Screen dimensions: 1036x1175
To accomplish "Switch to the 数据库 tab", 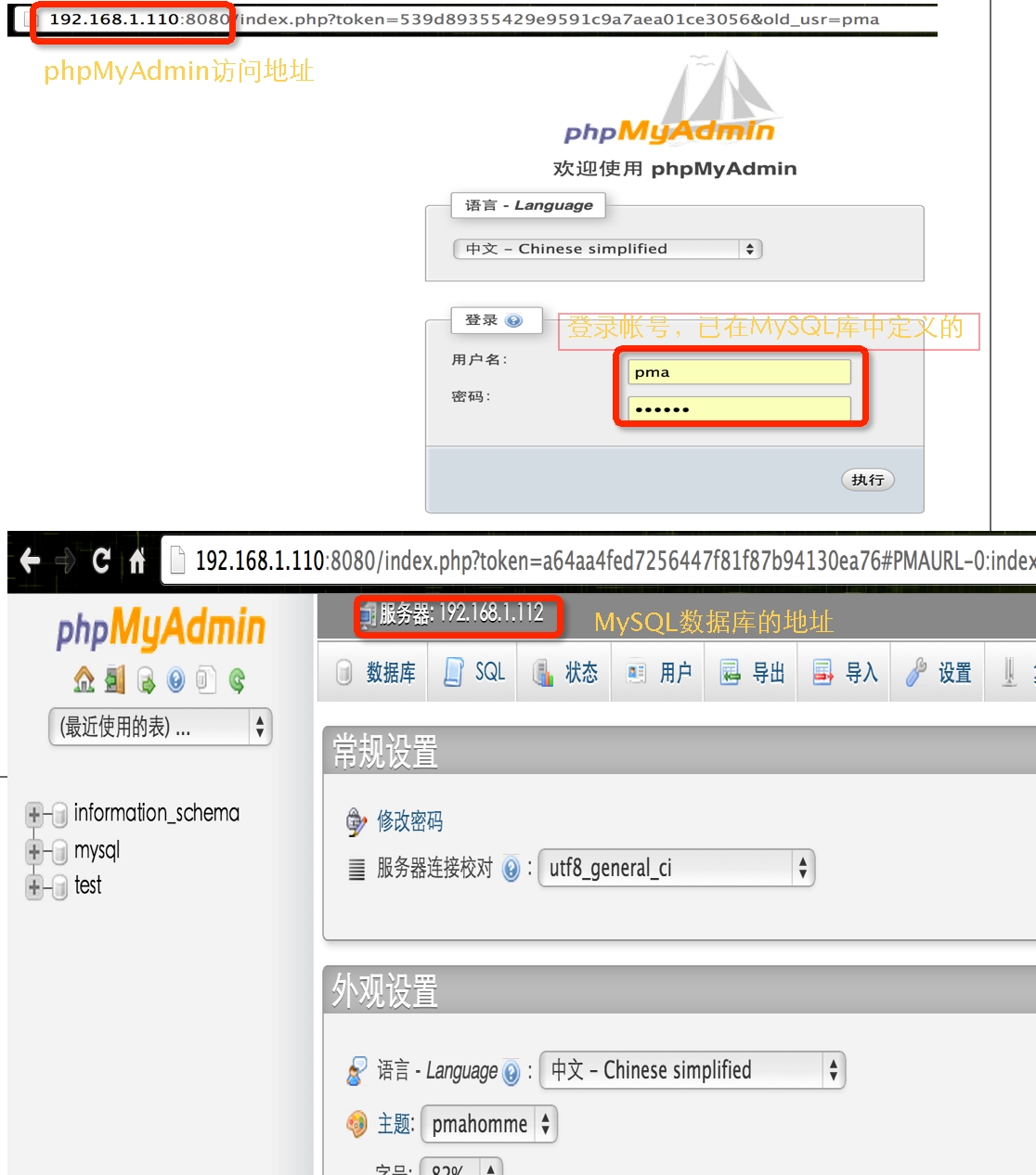I will pyautogui.click(x=375, y=672).
